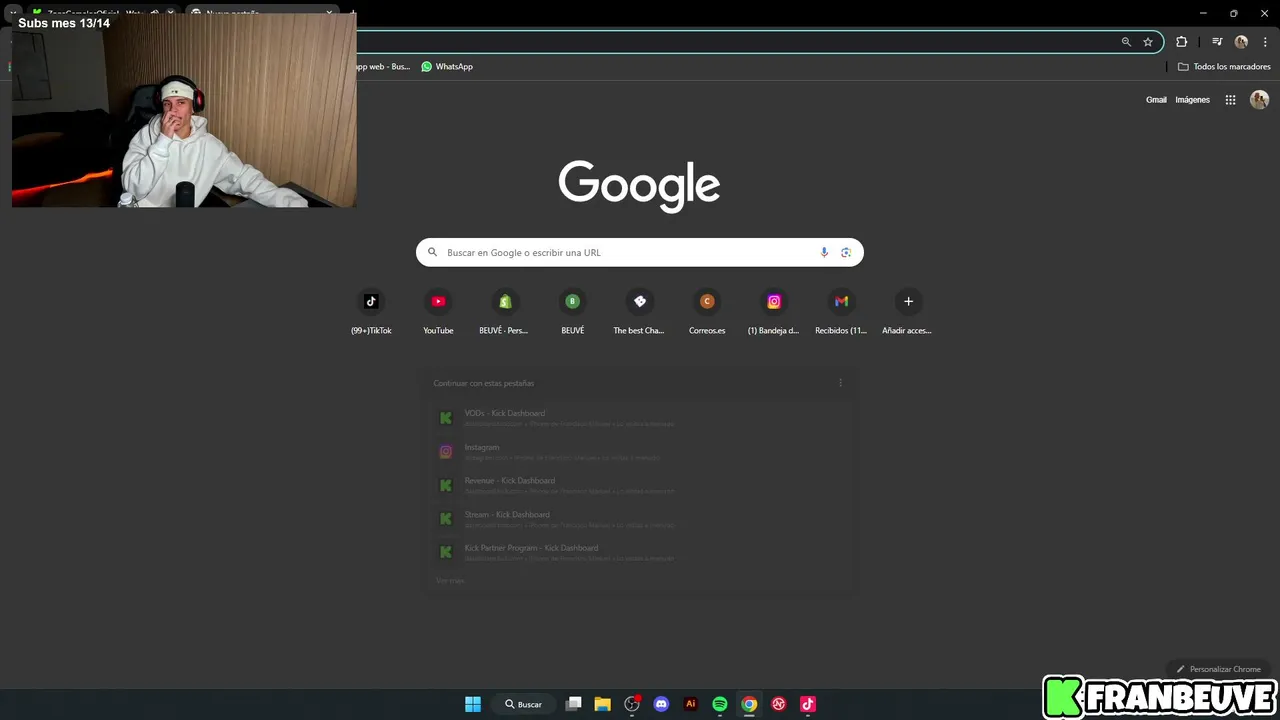Screen dimensions: 1280x720
Task: Resume the Instagram tab suggestion
Action: 640,452
